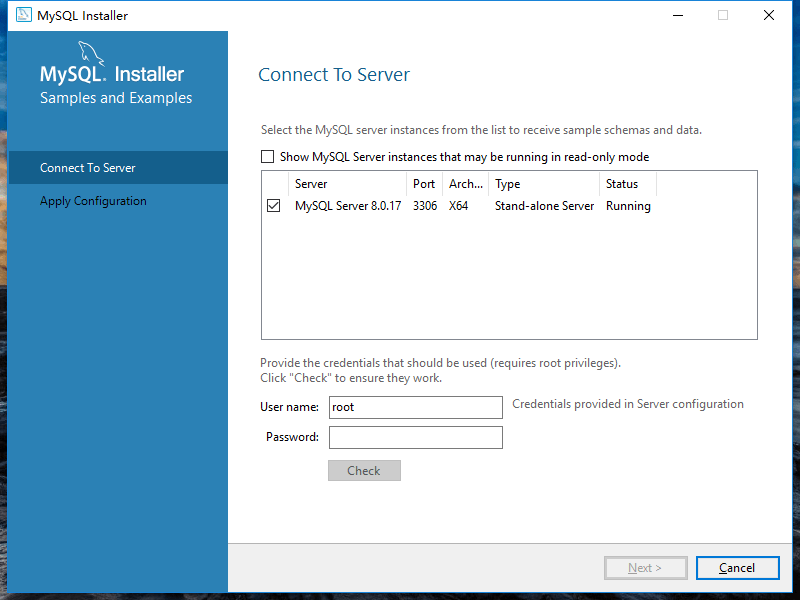Focus the User name input field
This screenshot has width=800, height=600.
pos(416,407)
